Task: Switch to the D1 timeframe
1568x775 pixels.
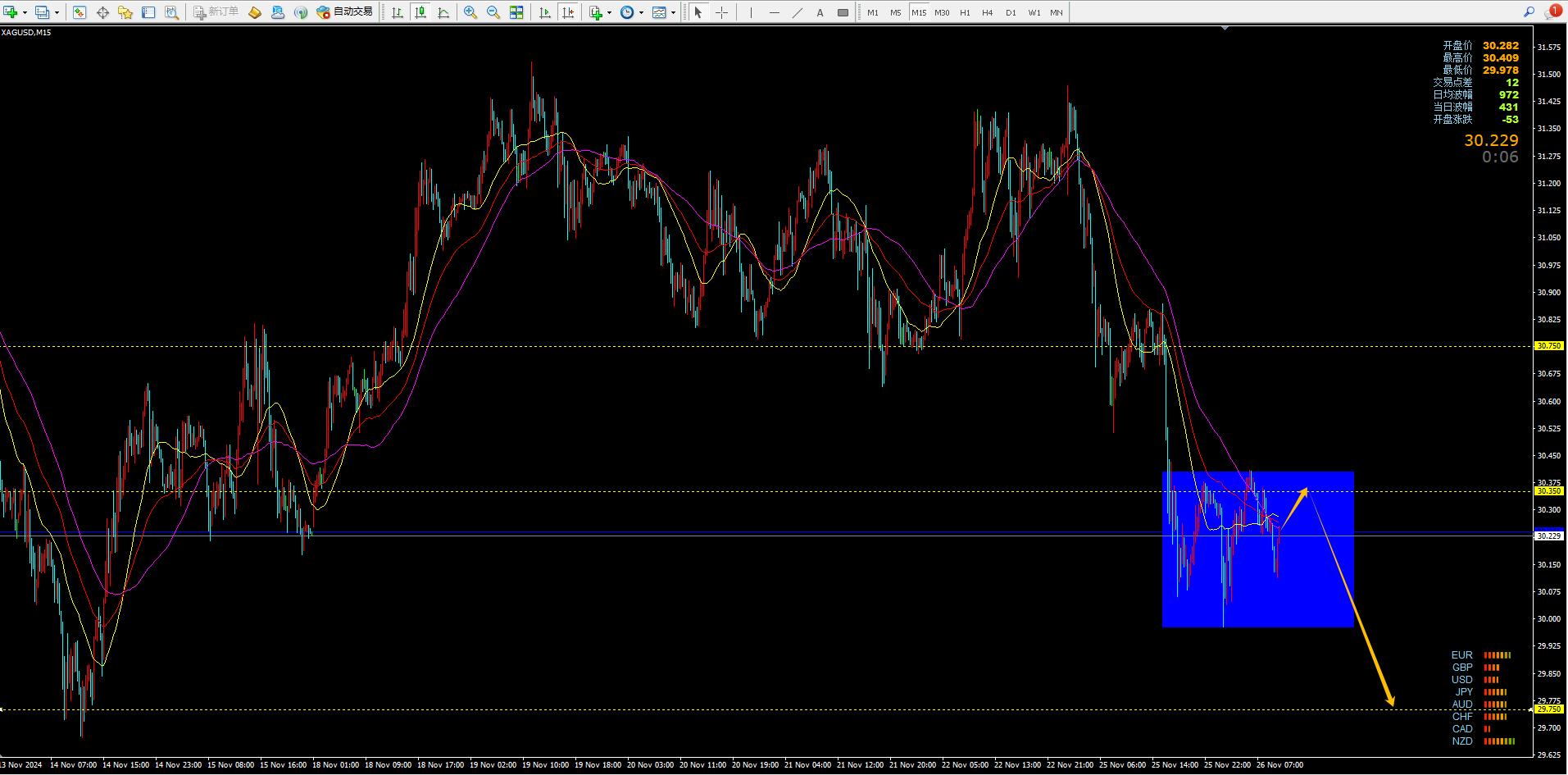Action: pyautogui.click(x=1011, y=12)
